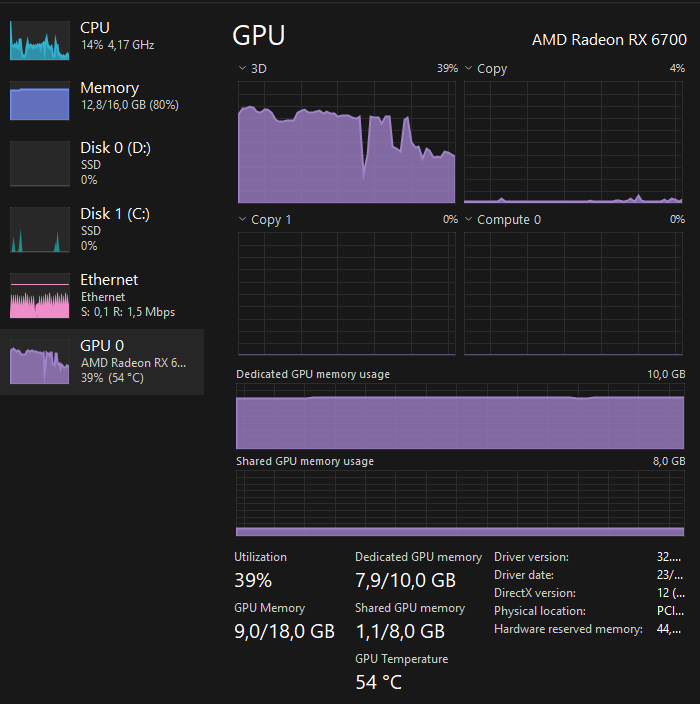Image resolution: width=700 pixels, height=704 pixels.
Task: Open Disk 1 (C:) performance view
Action: (x=102, y=229)
